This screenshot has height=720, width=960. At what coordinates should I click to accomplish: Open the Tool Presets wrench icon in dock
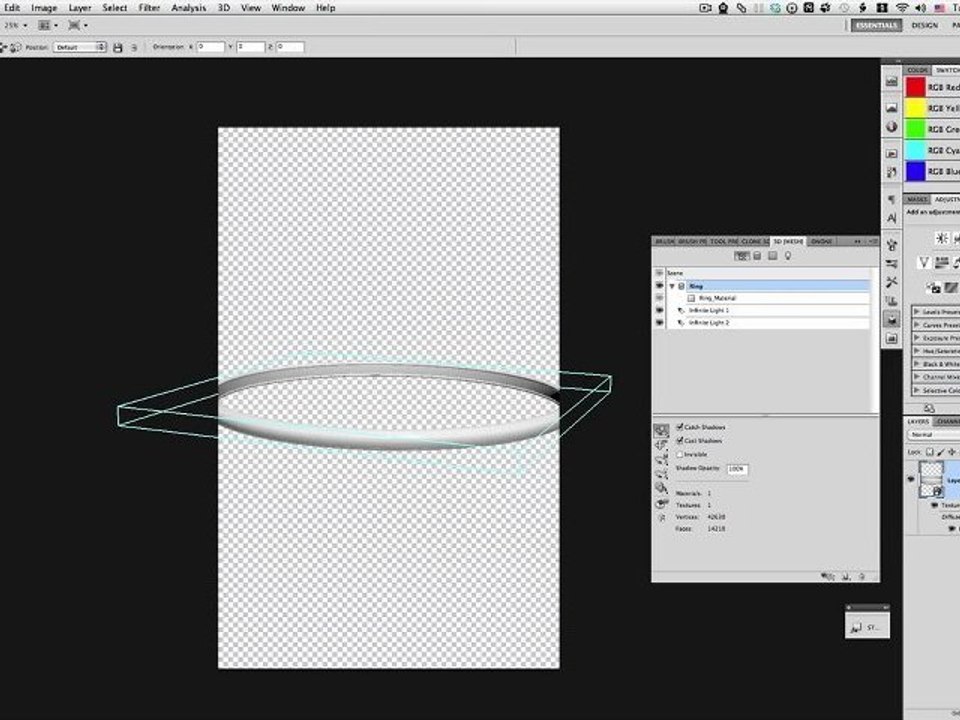coord(891,282)
